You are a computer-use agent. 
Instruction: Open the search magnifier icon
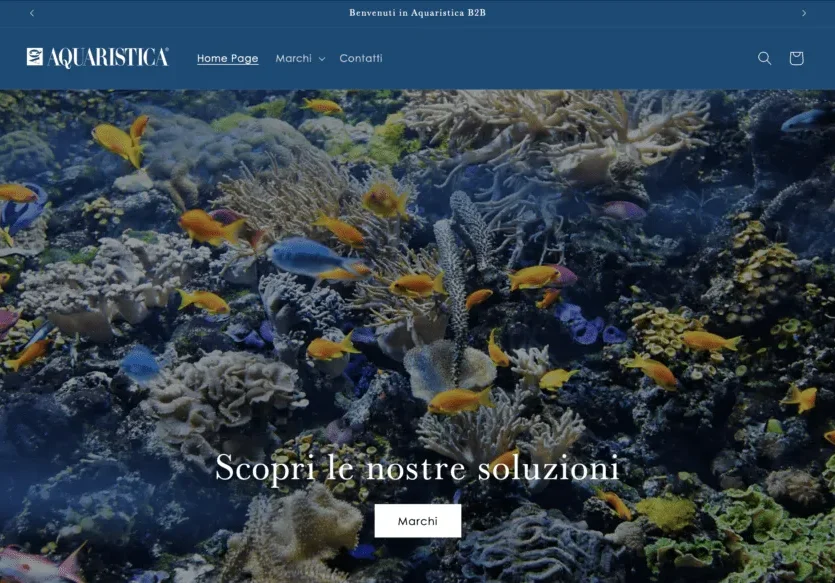coord(764,58)
